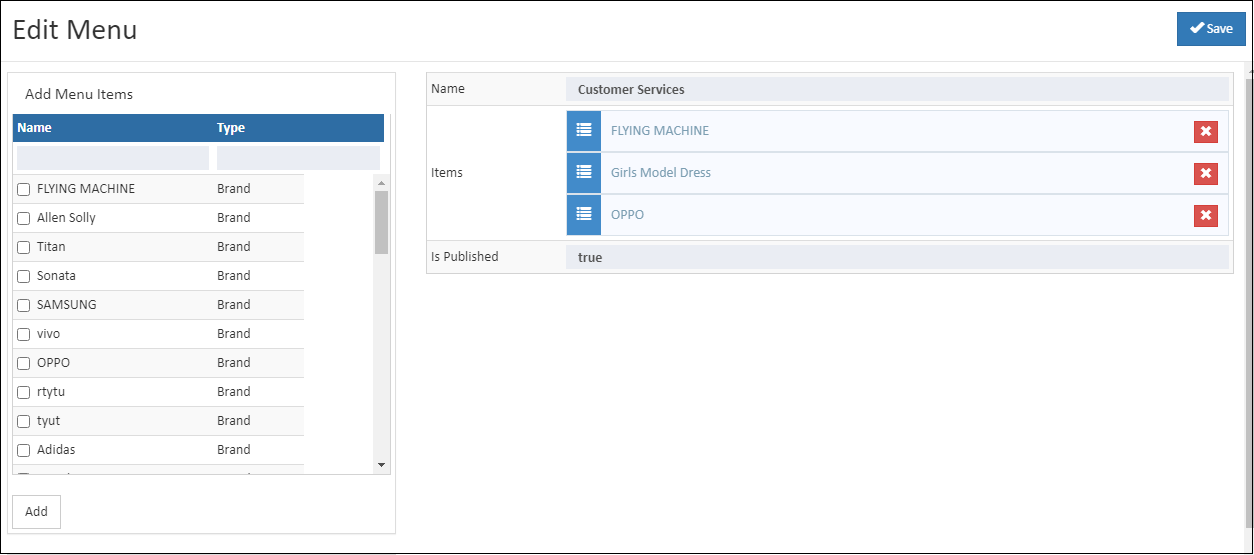Image resolution: width=1254 pixels, height=555 pixels.
Task: Save the menu changes
Action: (1210, 29)
